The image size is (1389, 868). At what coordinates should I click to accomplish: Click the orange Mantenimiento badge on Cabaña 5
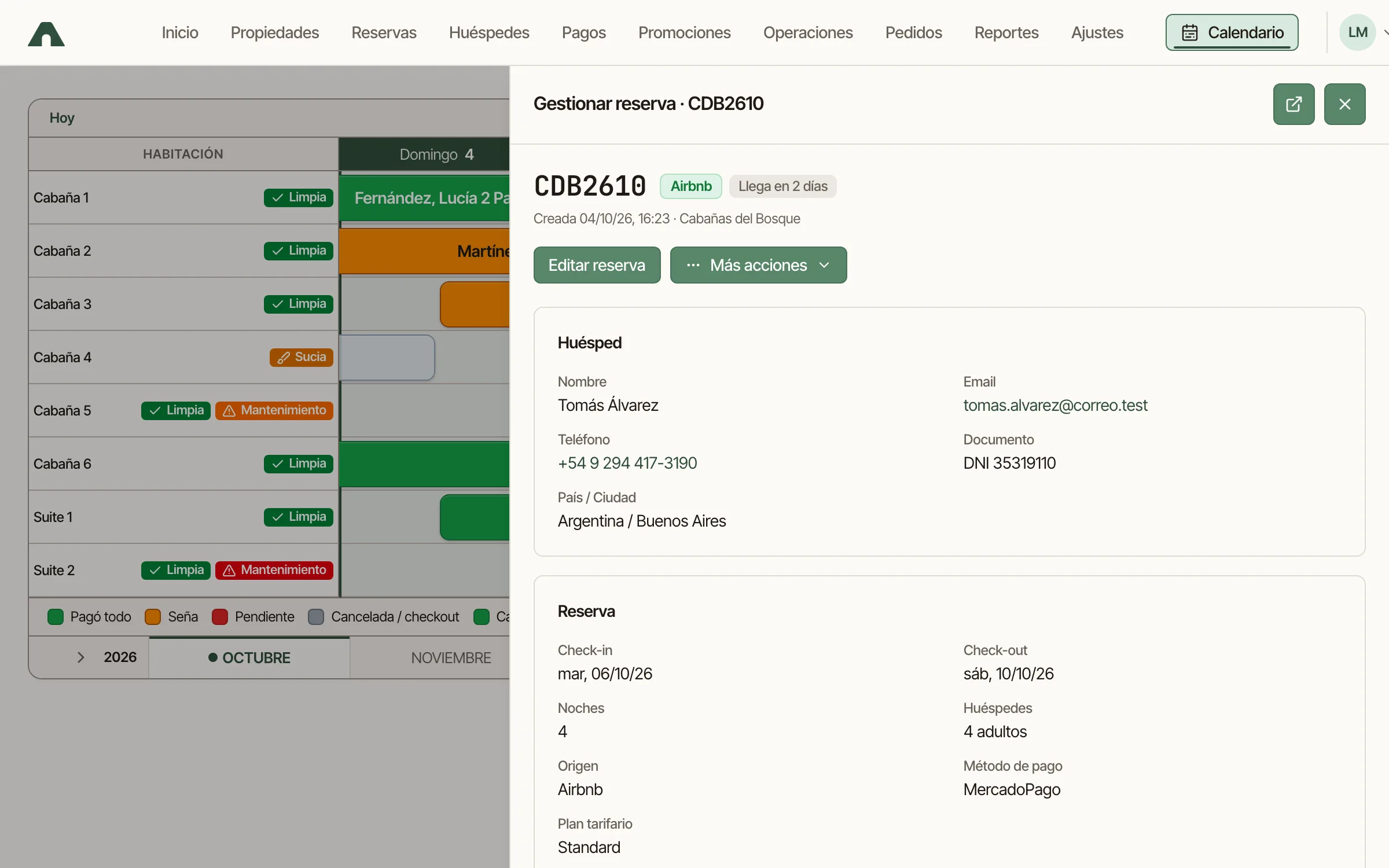(x=274, y=410)
